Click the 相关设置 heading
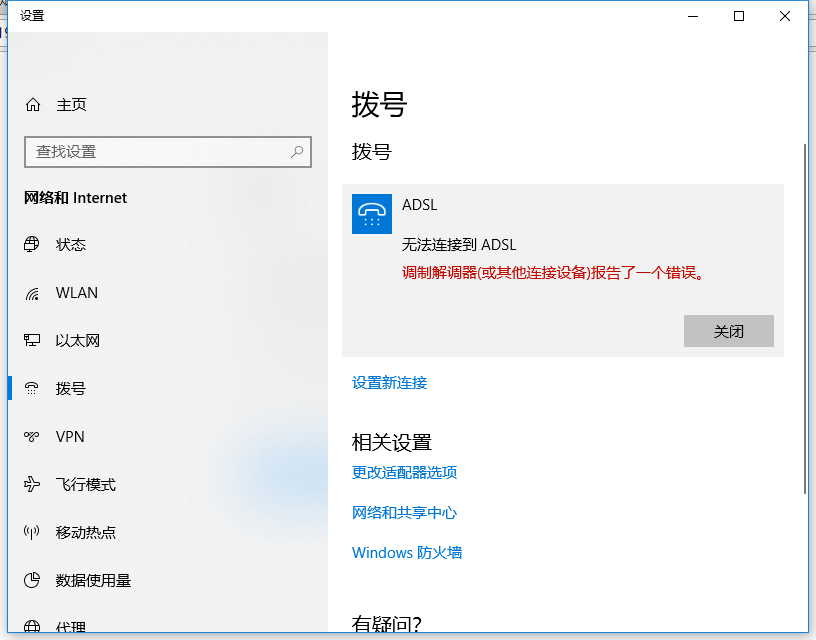 [x=391, y=442]
